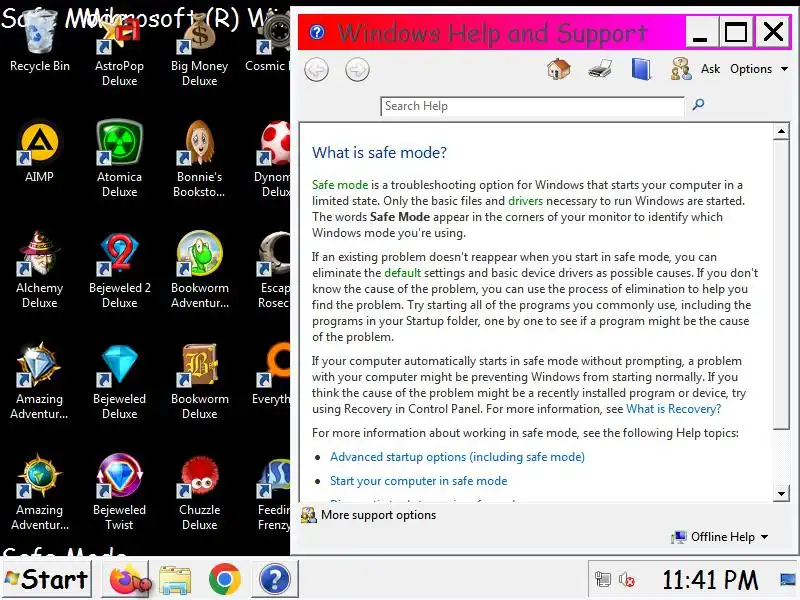Open Help and Support home page
The height and width of the screenshot is (600, 800).
point(558,69)
